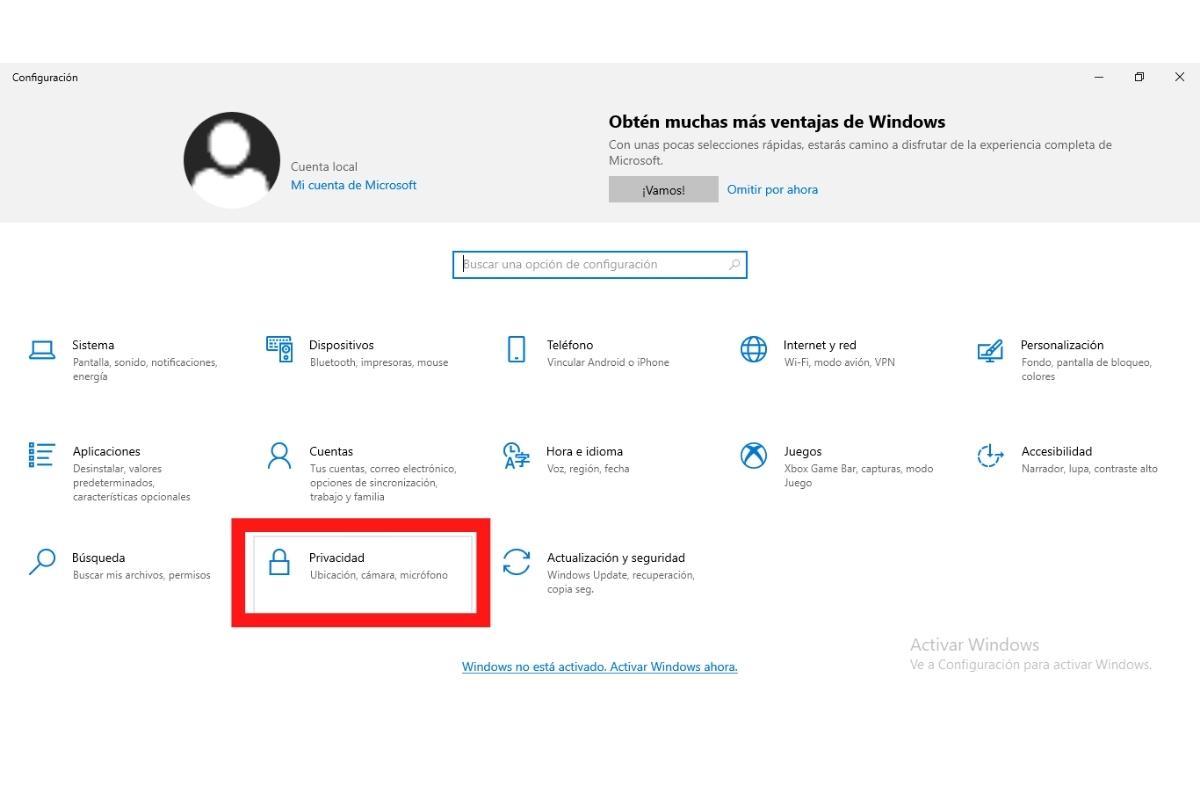Image resolution: width=1200 pixels, height=800 pixels.
Task: Select the Cuentas title text
Action: point(331,451)
